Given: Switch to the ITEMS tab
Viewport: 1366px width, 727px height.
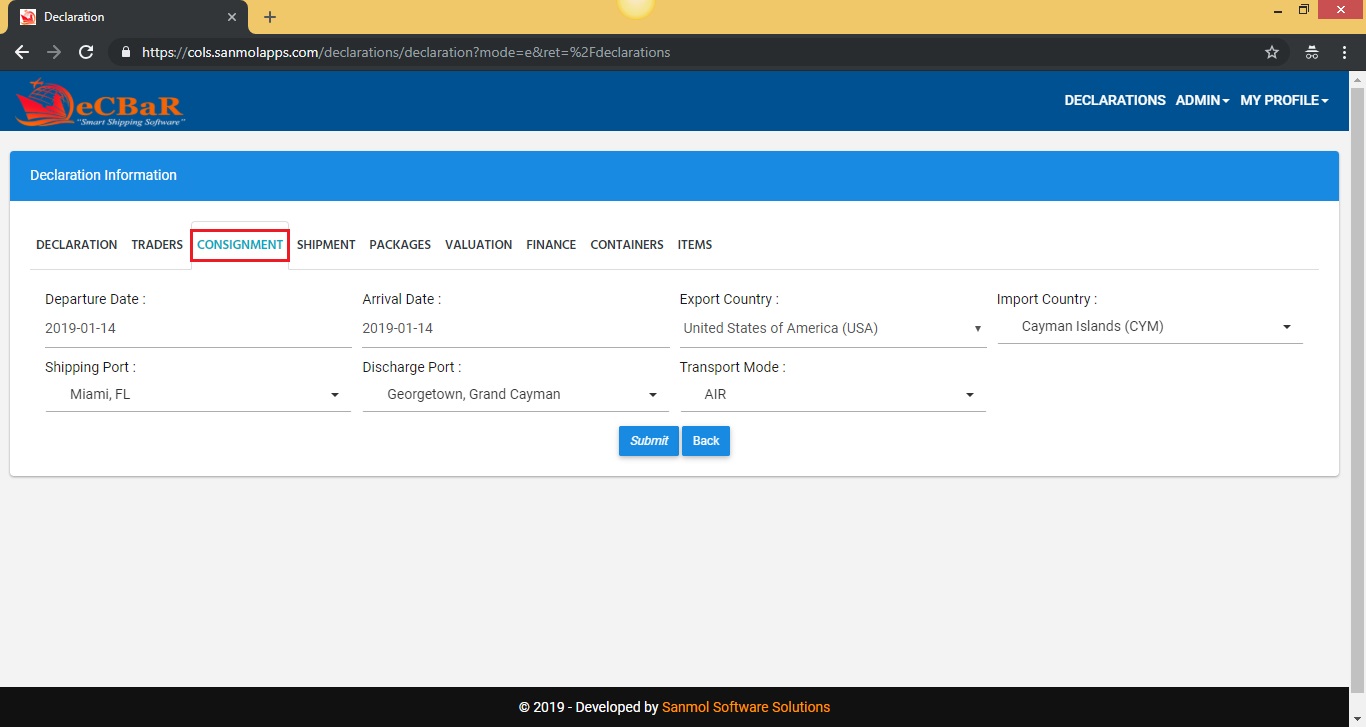Looking at the screenshot, I should [695, 245].
